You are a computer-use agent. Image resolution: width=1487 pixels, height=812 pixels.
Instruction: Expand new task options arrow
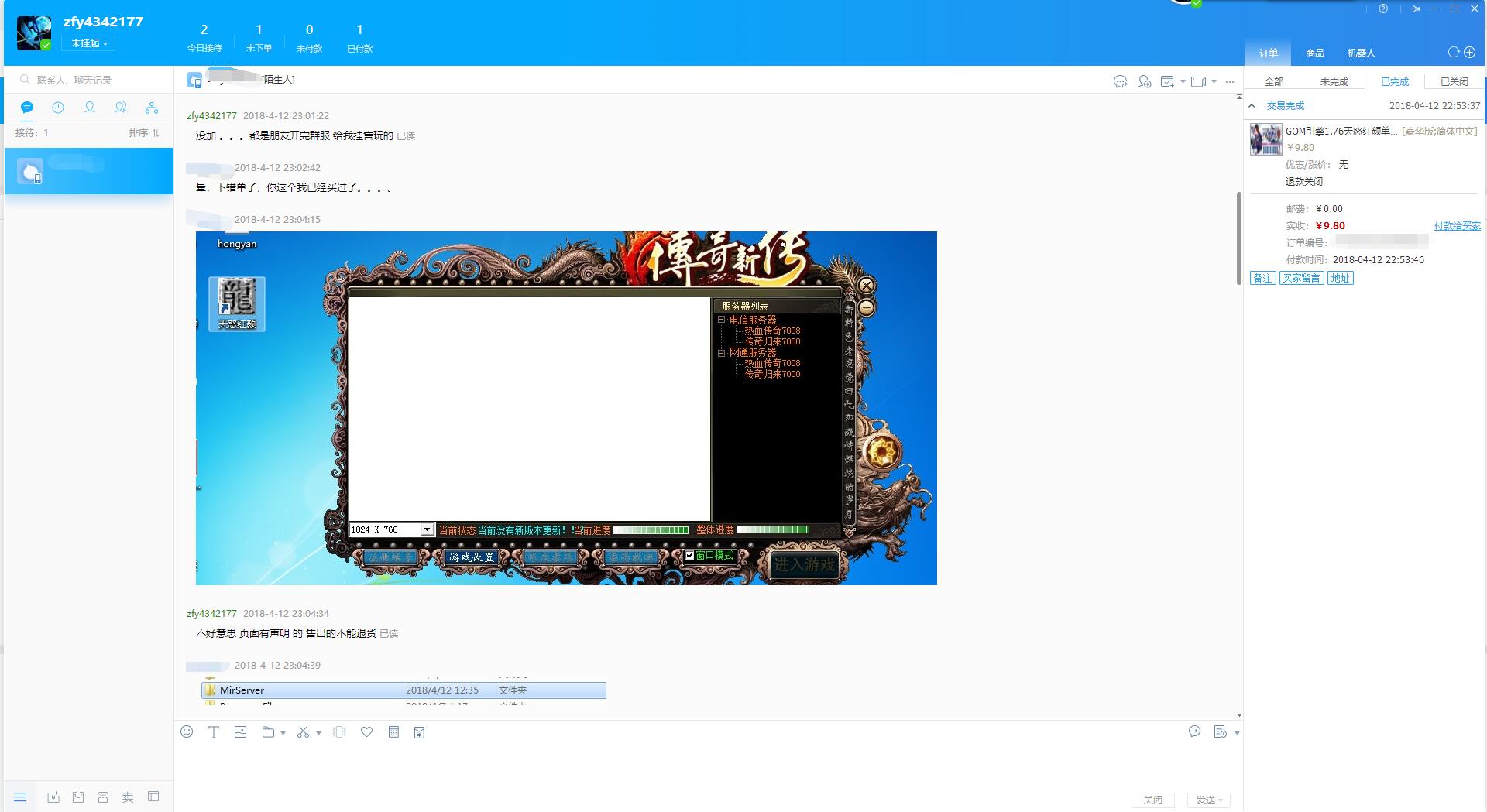[1183, 81]
